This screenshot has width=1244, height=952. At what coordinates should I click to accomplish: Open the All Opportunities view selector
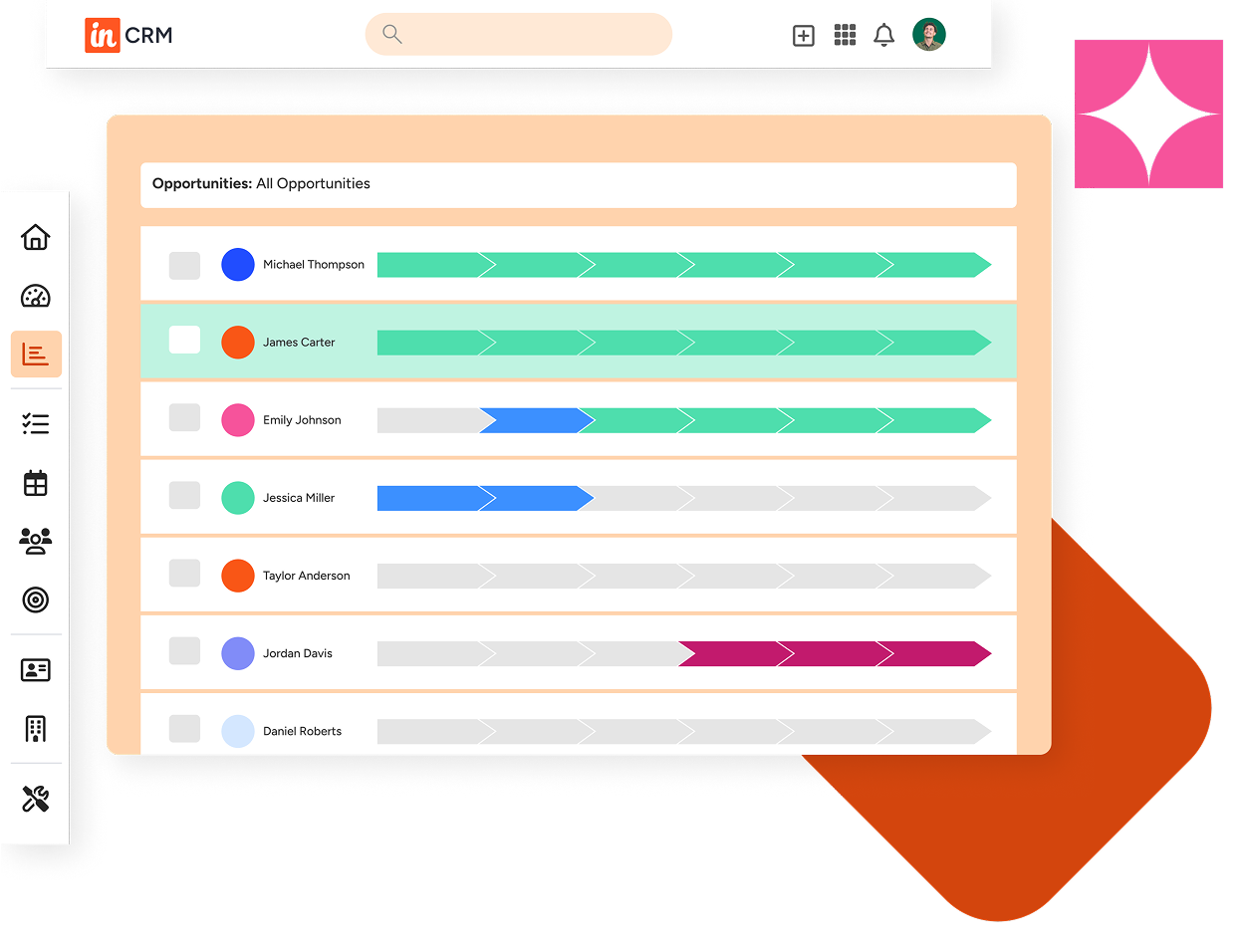(x=313, y=184)
